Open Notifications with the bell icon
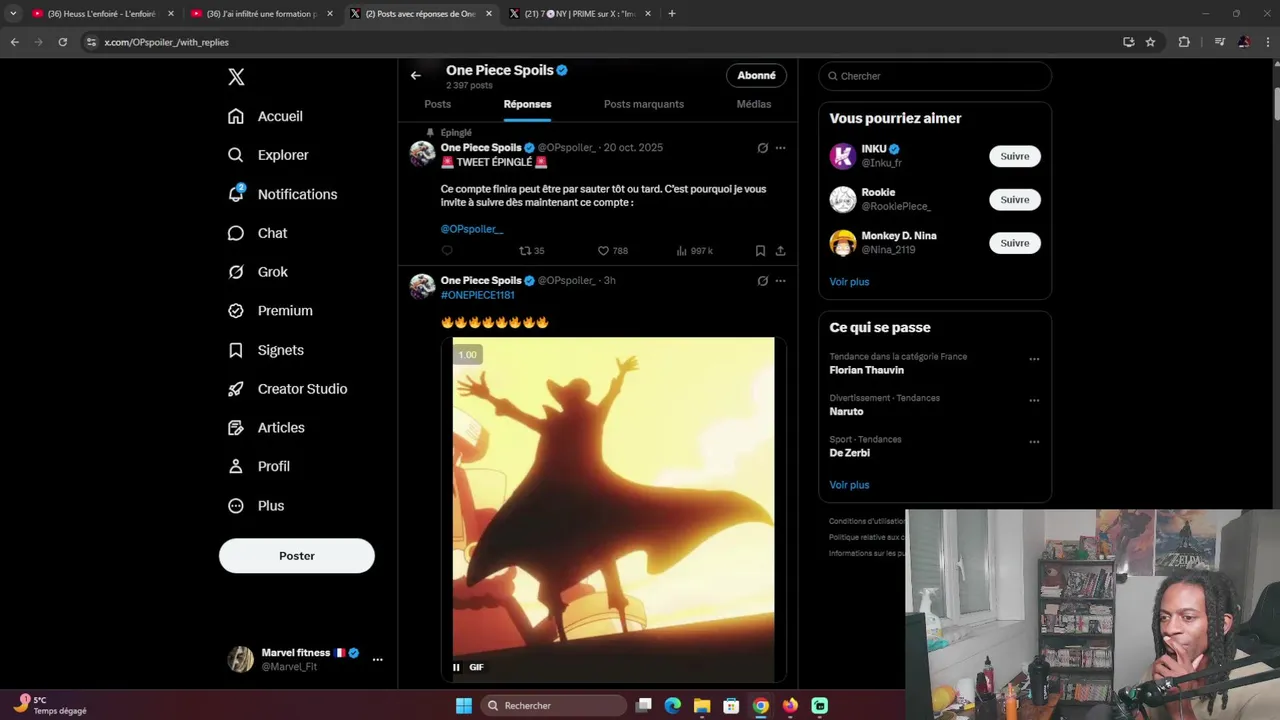 coord(282,194)
